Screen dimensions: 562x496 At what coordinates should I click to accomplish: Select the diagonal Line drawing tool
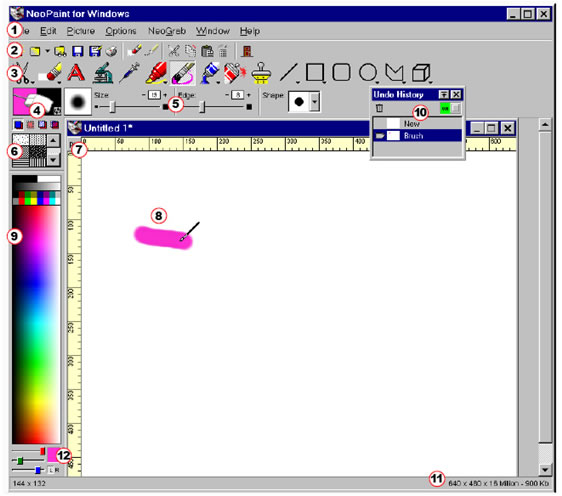pyautogui.click(x=289, y=73)
